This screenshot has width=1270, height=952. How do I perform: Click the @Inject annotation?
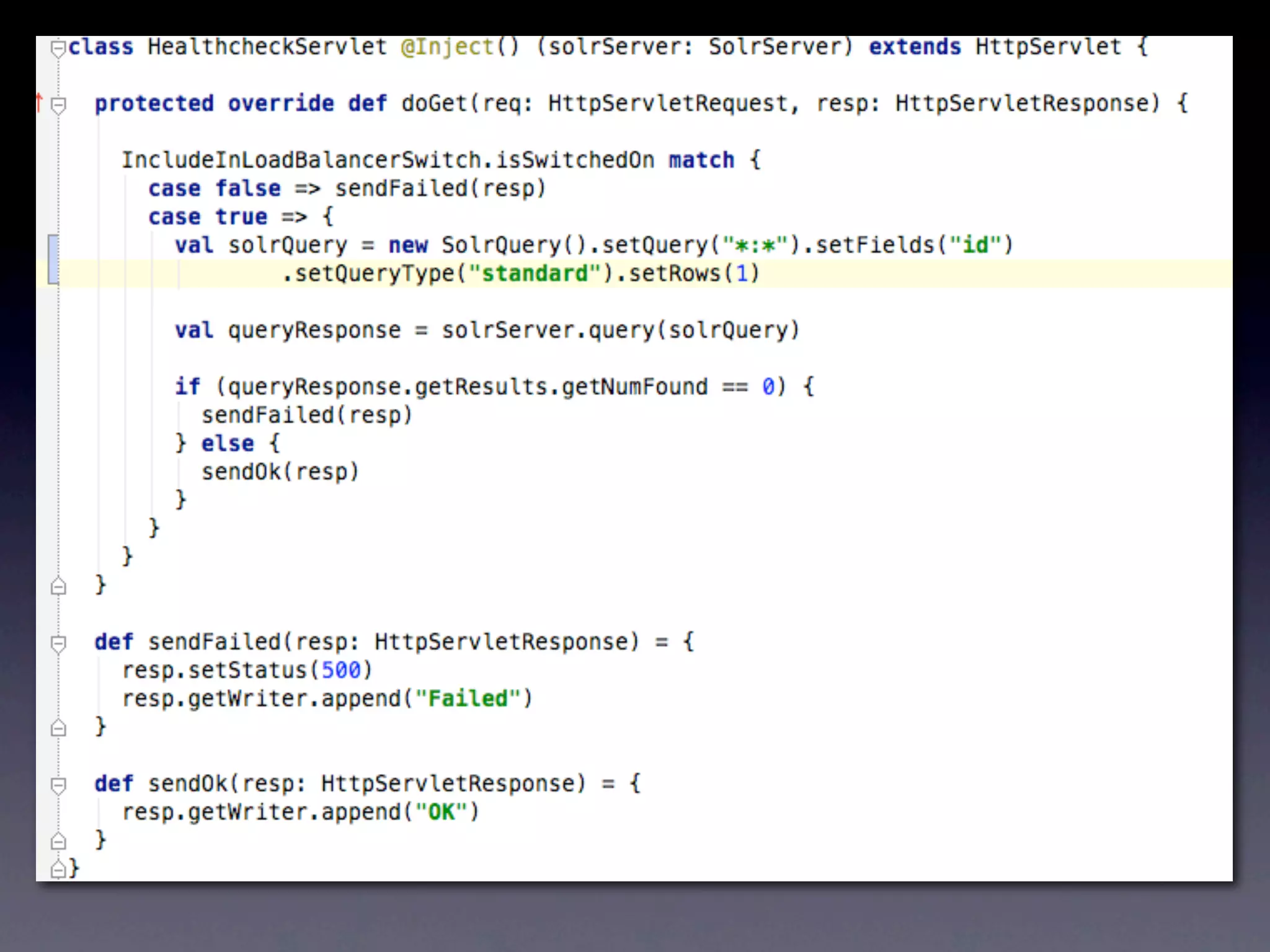point(446,47)
